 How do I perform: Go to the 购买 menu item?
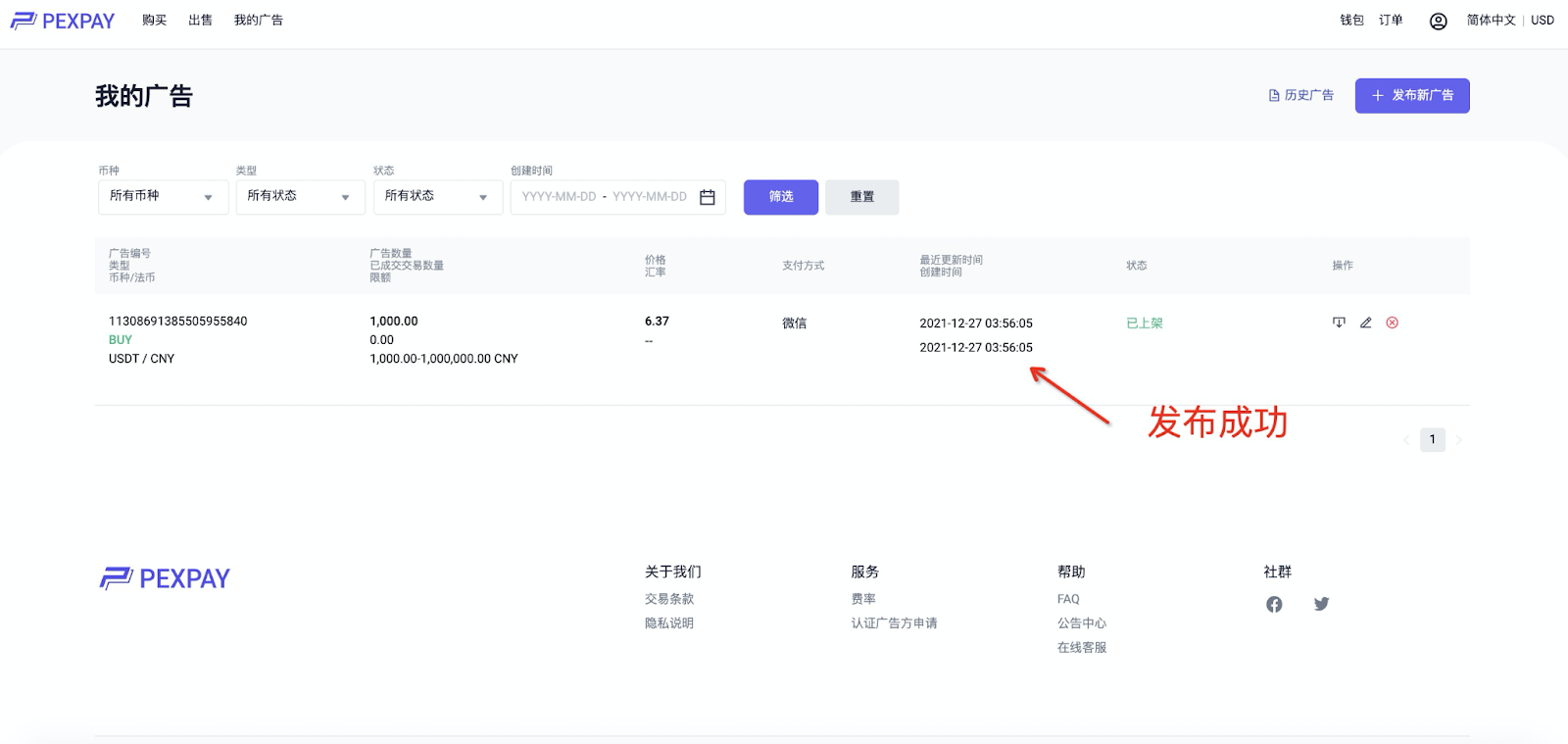click(154, 21)
